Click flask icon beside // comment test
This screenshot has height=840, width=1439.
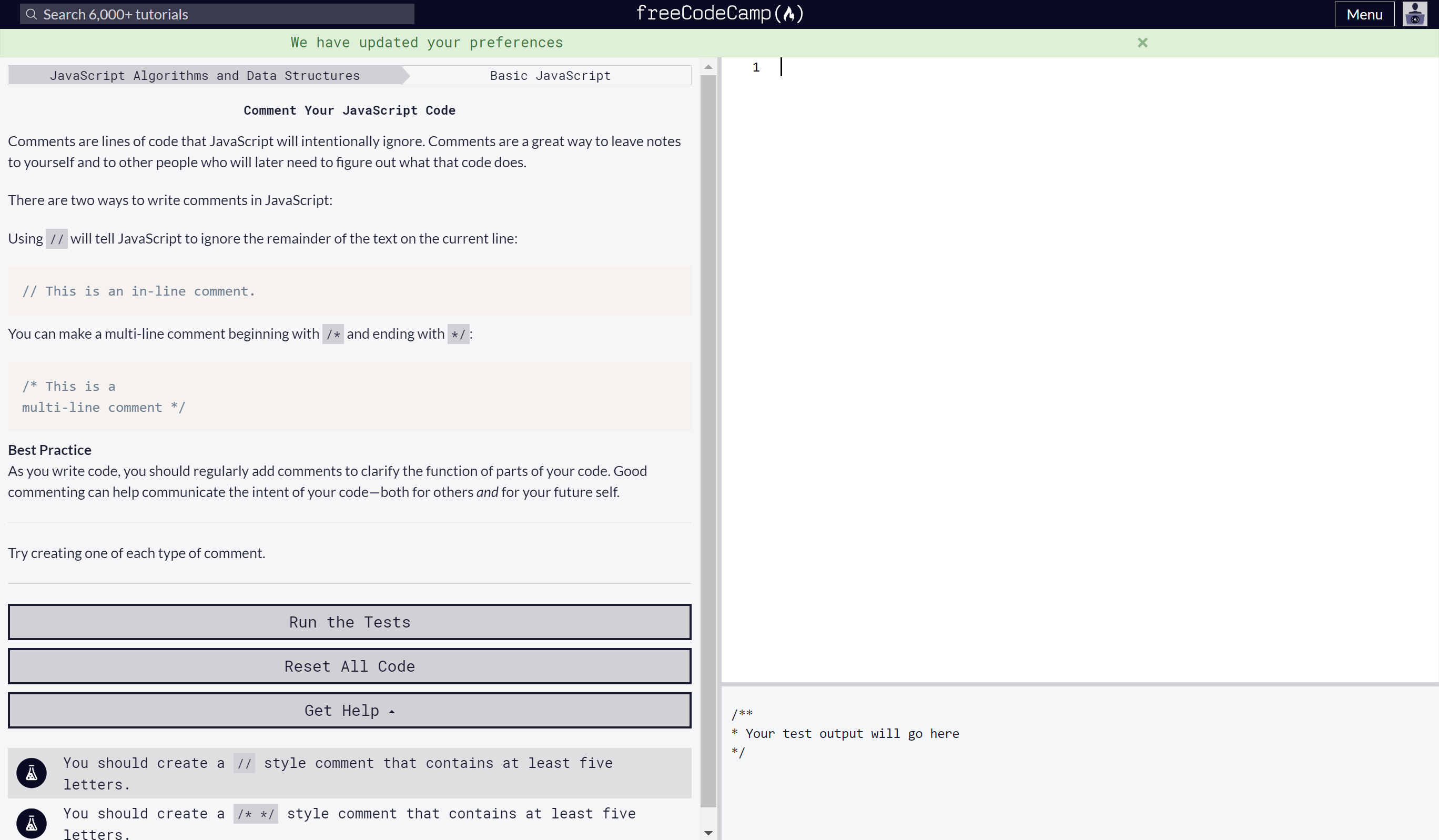[32, 773]
